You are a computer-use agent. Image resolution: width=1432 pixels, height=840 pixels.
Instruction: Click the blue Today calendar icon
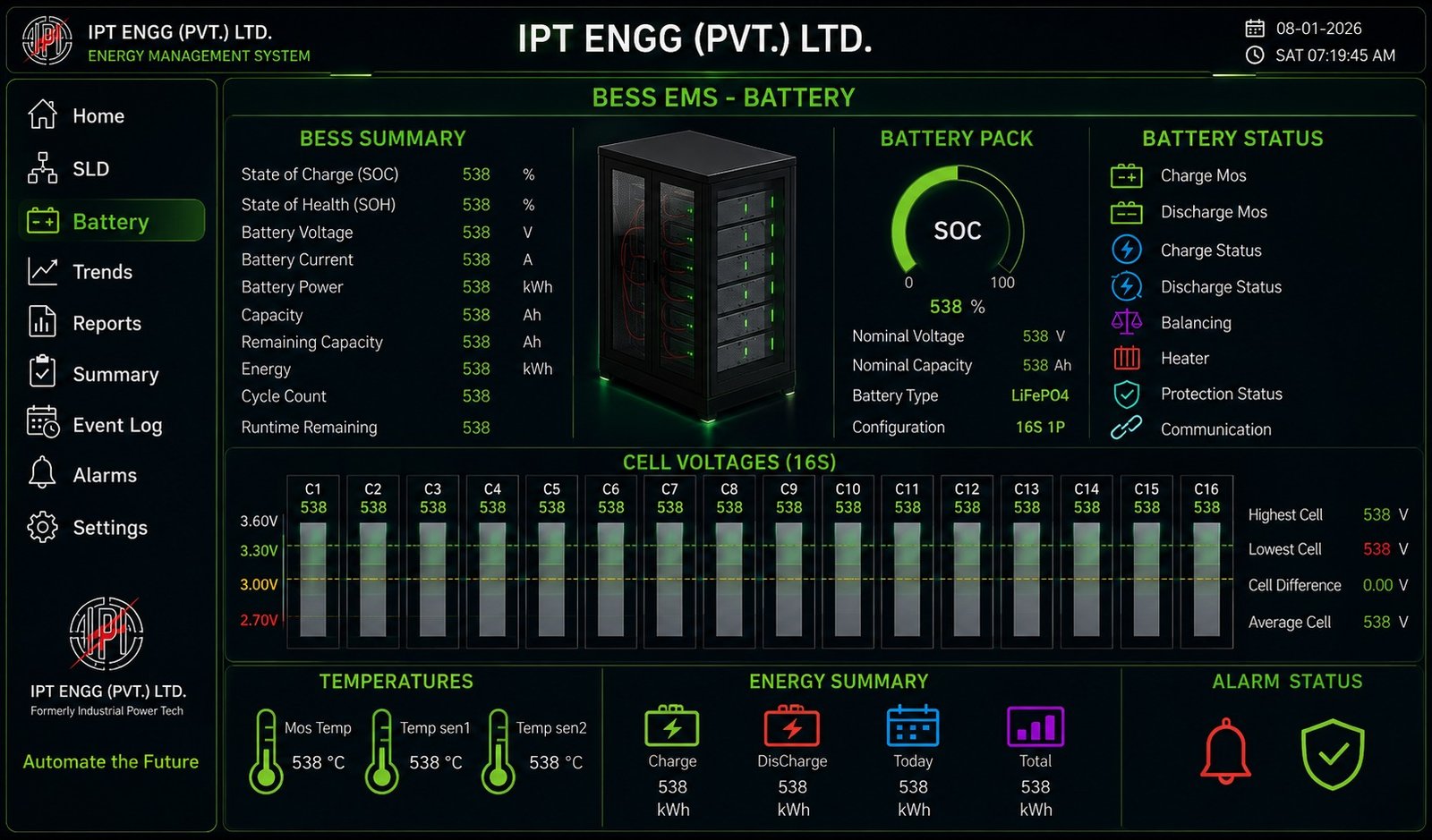click(912, 725)
